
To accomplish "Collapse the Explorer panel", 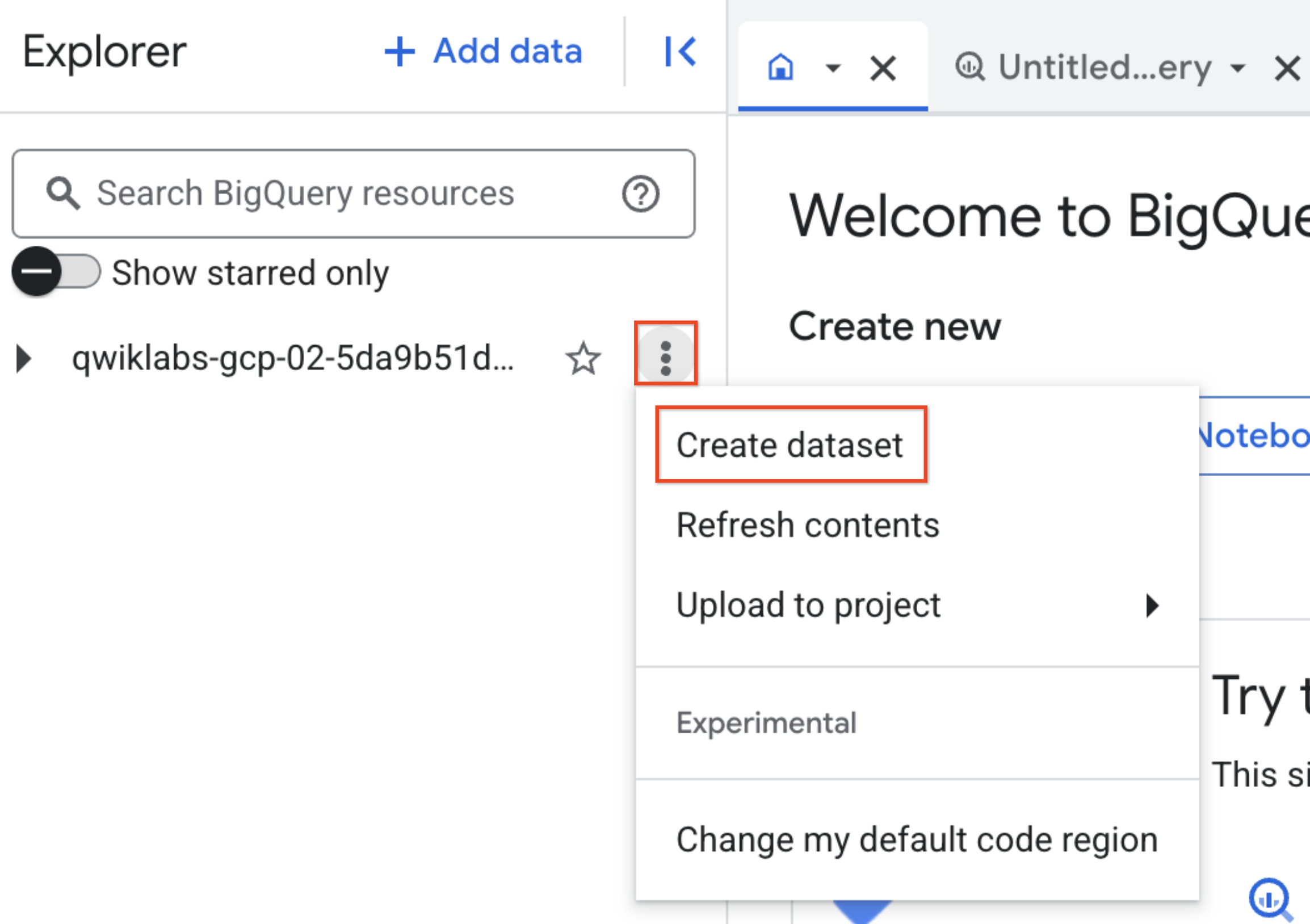I will pyautogui.click(x=680, y=51).
